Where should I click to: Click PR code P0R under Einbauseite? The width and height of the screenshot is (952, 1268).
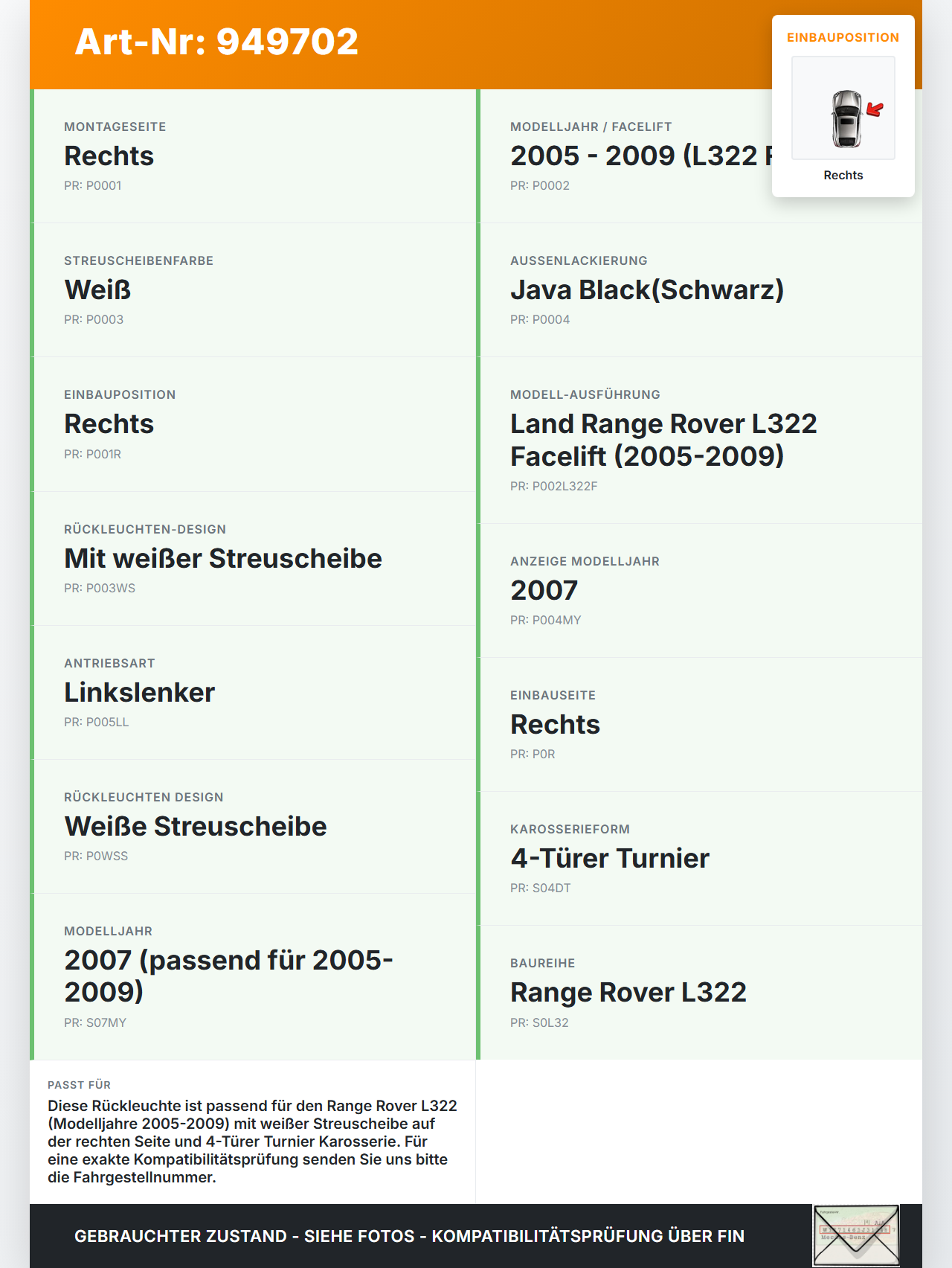[x=533, y=754]
